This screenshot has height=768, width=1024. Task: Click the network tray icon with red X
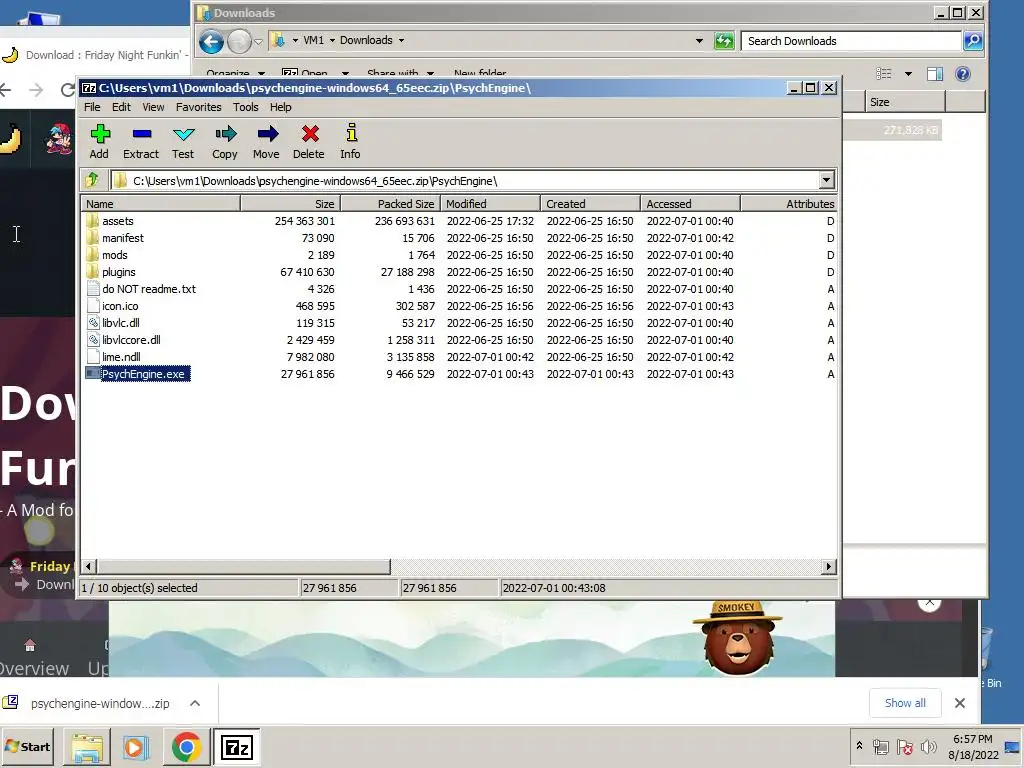click(x=904, y=746)
